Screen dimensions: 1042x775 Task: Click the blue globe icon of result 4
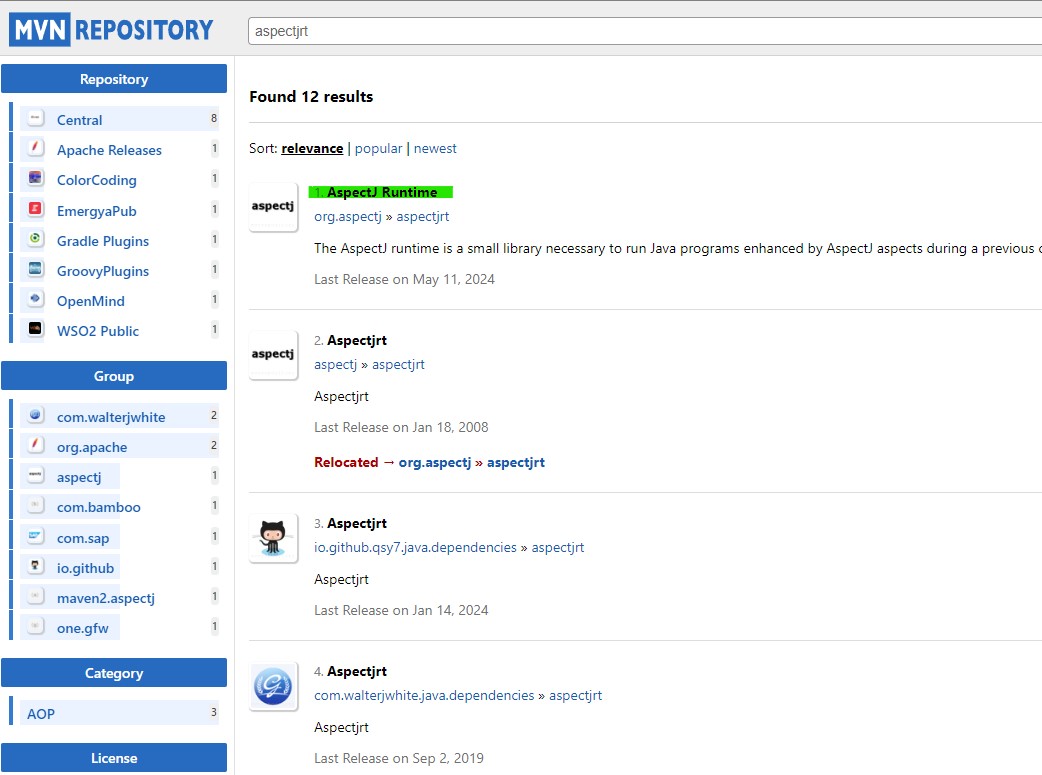point(273,686)
